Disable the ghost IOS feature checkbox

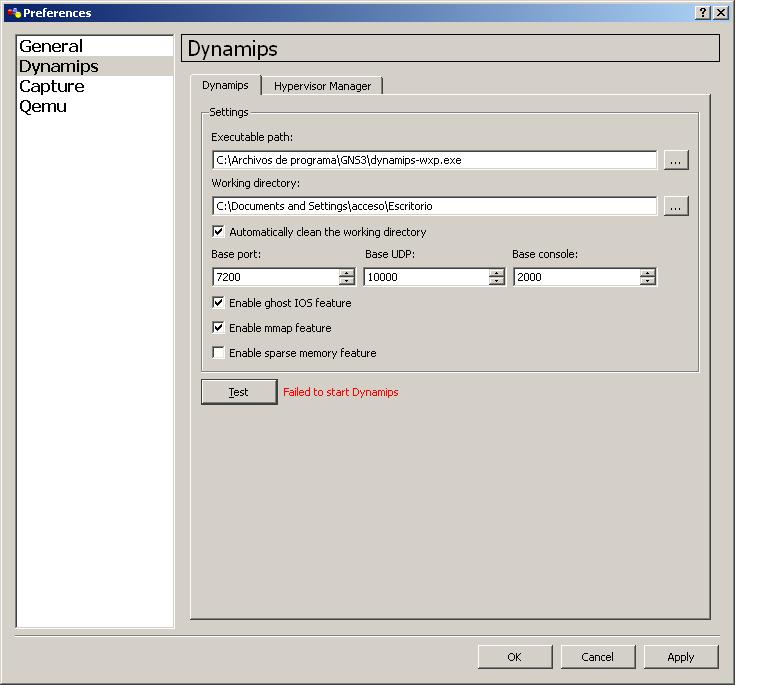(219, 303)
